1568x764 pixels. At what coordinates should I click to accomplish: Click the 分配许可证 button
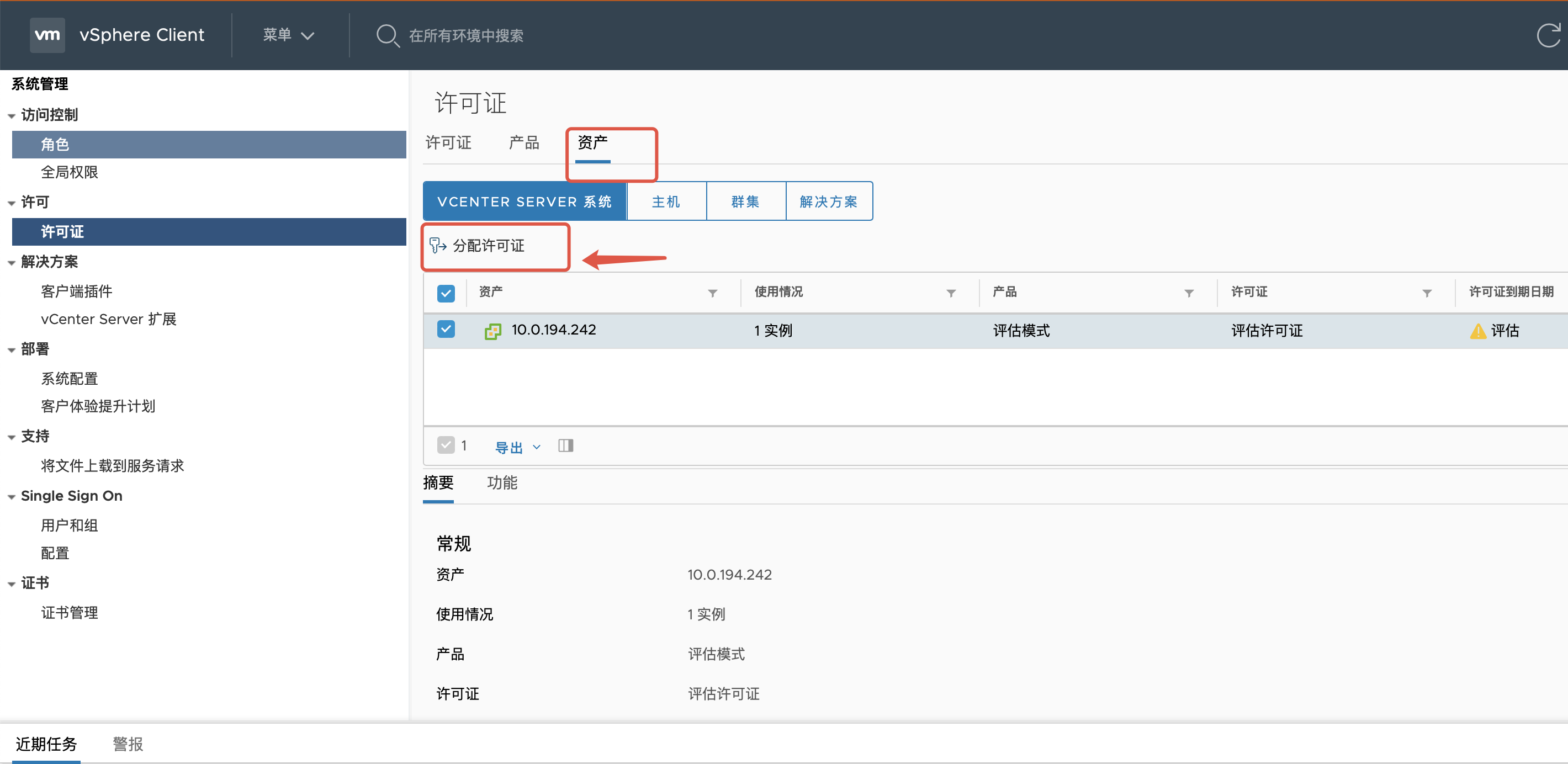click(x=477, y=245)
